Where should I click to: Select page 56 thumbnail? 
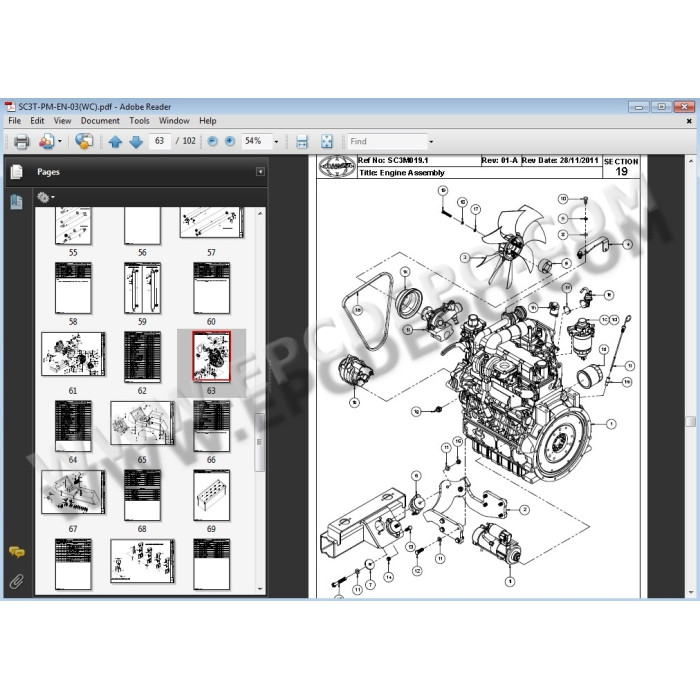coord(142,225)
